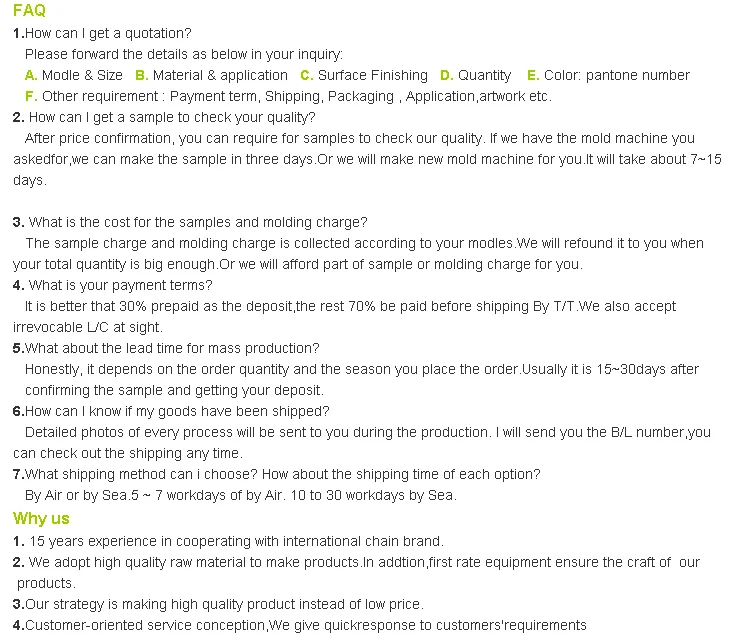756x641 pixels.
Task: Click the 'B.' Material & application item
Action: pos(212,75)
